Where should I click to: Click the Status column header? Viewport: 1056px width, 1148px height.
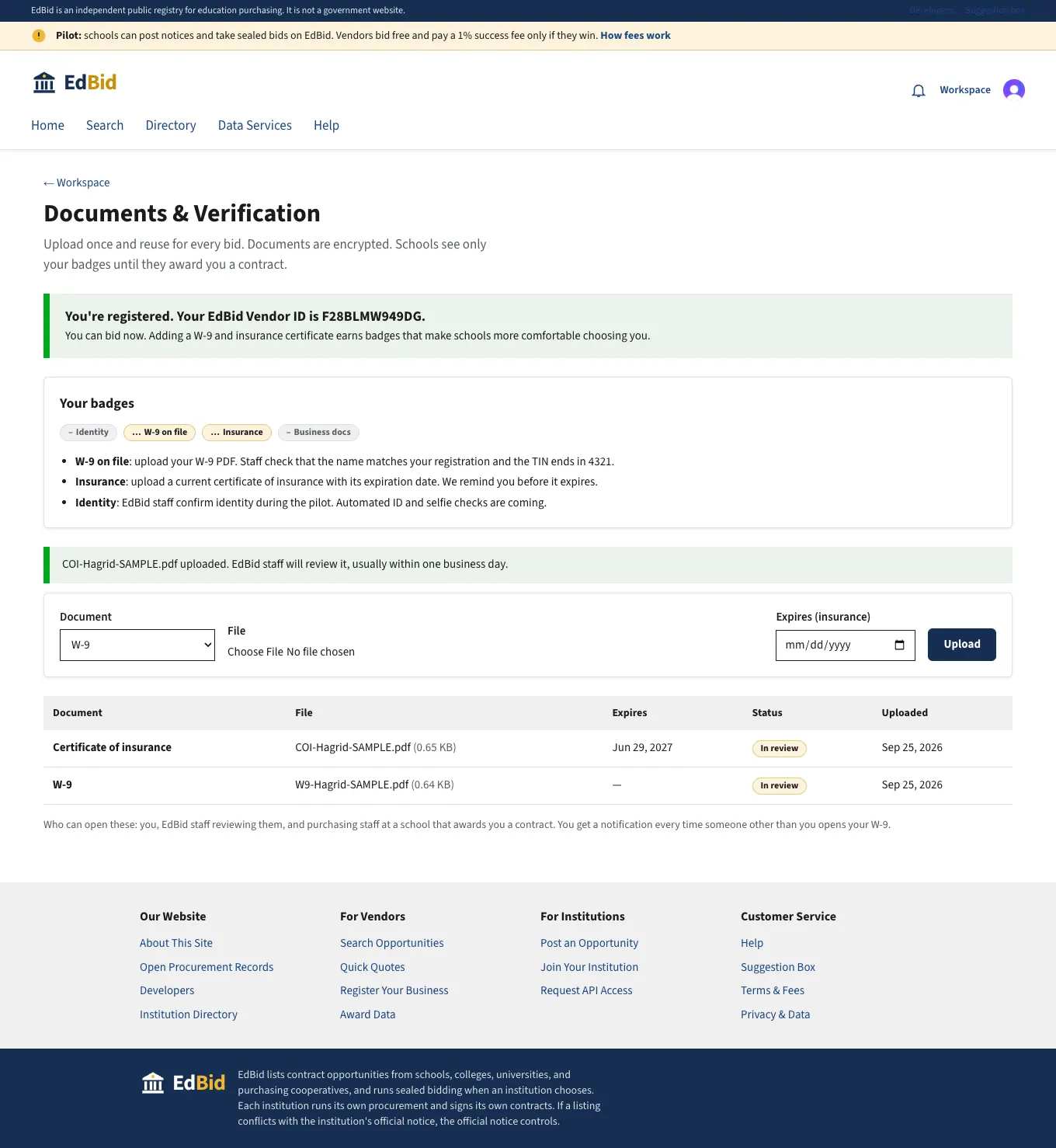(767, 713)
